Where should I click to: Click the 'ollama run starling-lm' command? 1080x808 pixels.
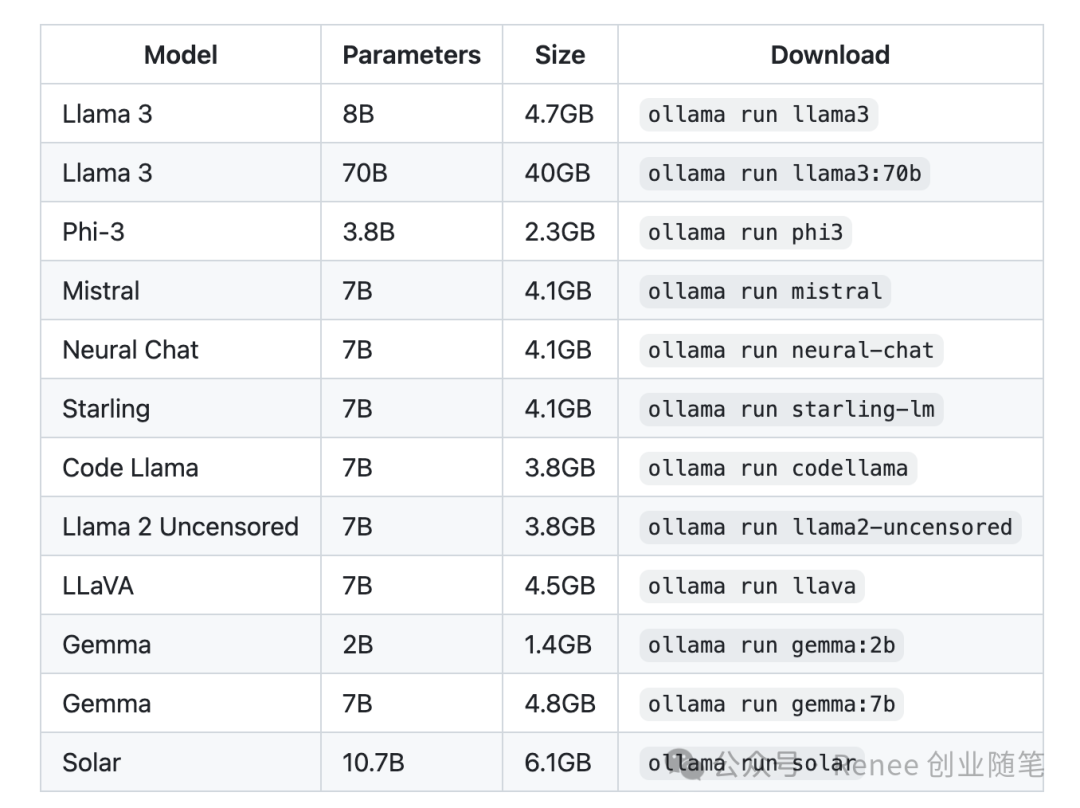coord(791,409)
